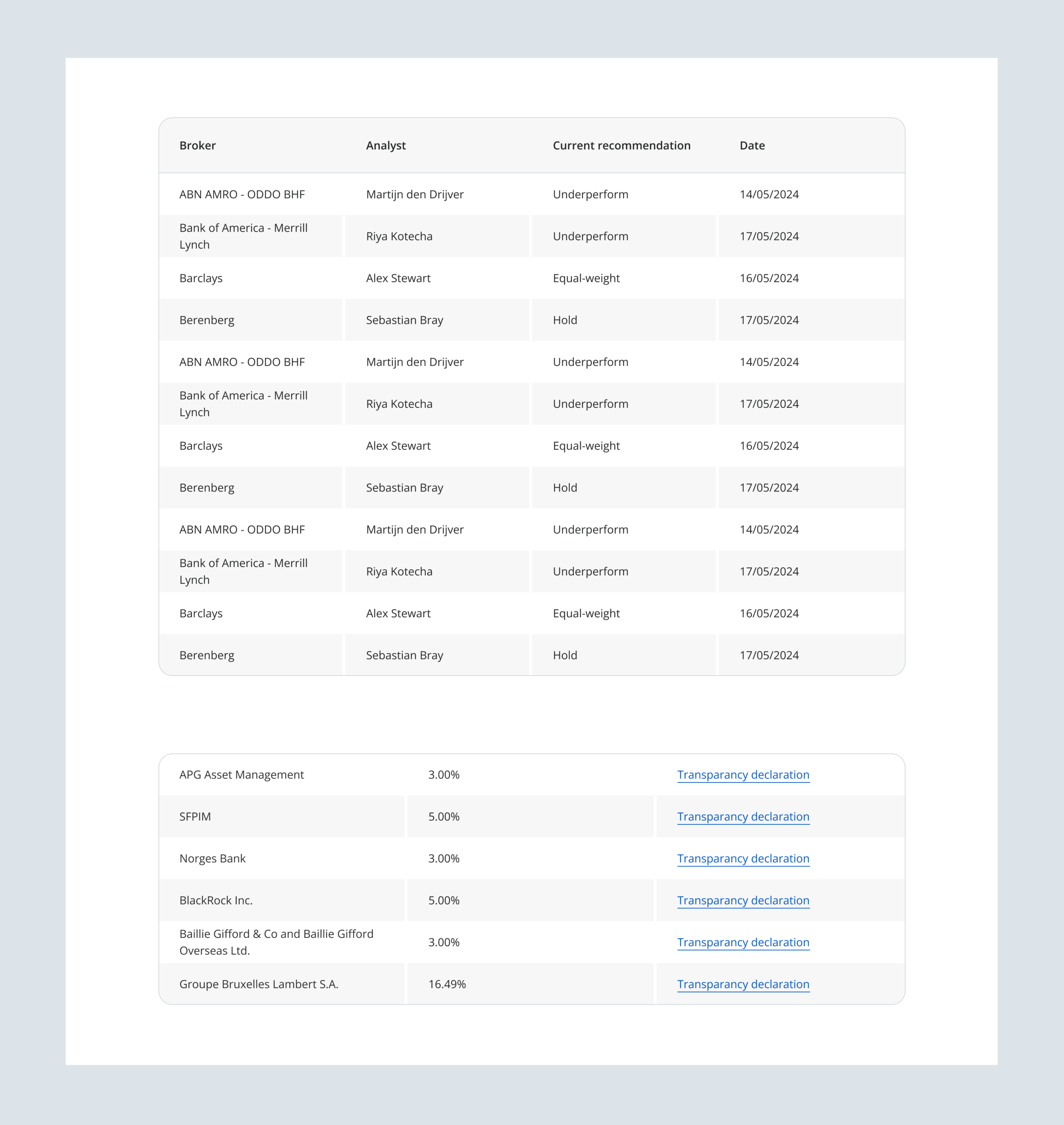The width and height of the screenshot is (1064, 1125).
Task: Open APG Asset Management's Transparancy declaration link
Action: [x=743, y=775]
